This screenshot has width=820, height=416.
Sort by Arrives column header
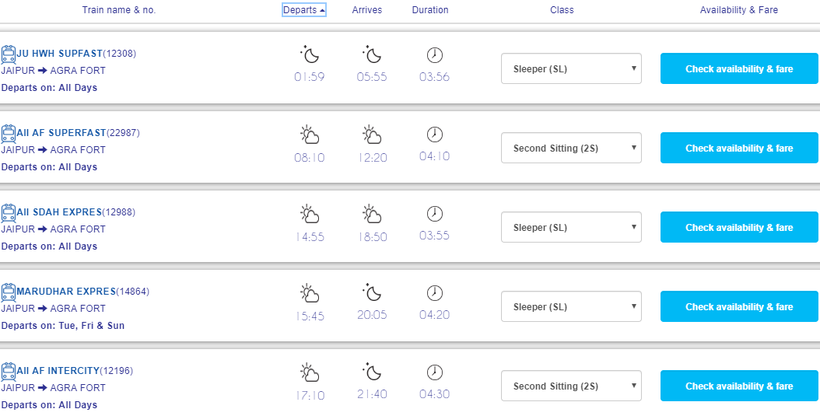[367, 10]
